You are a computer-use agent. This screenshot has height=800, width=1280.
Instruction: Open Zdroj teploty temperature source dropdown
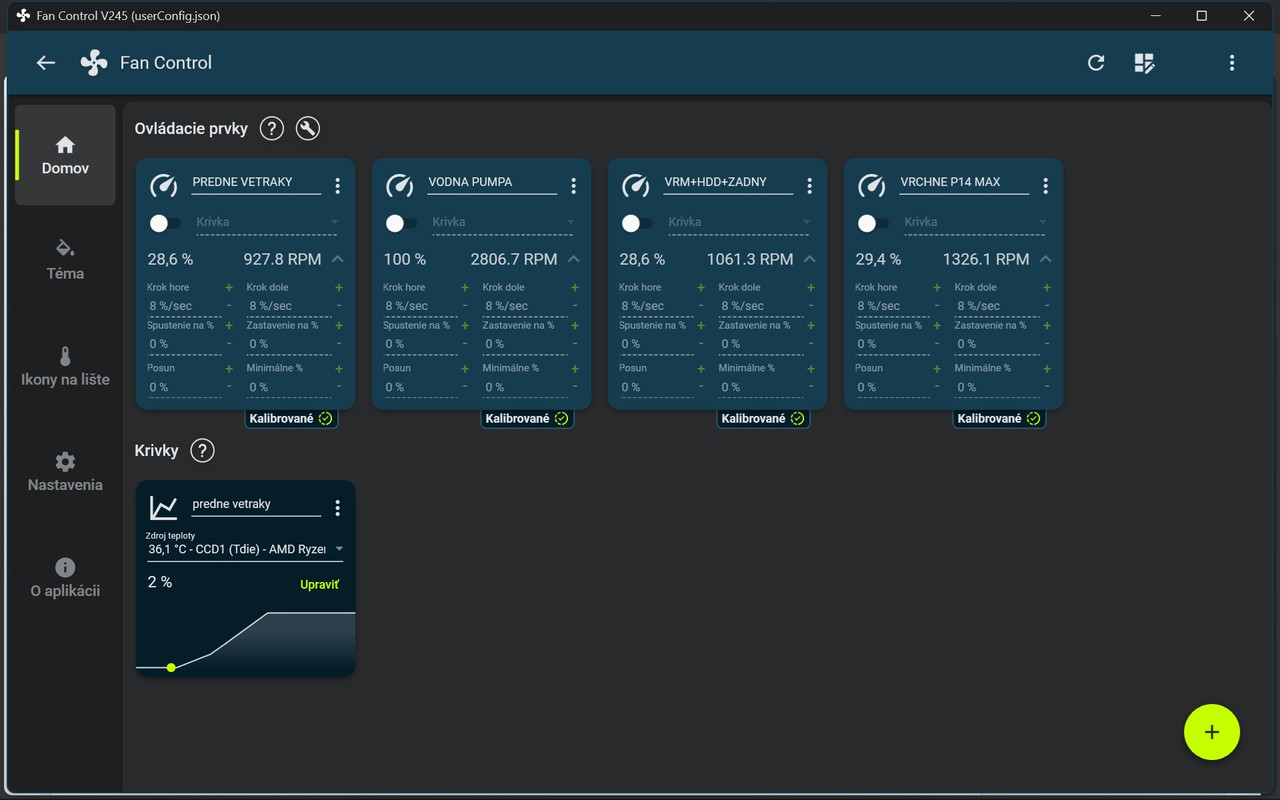245,549
